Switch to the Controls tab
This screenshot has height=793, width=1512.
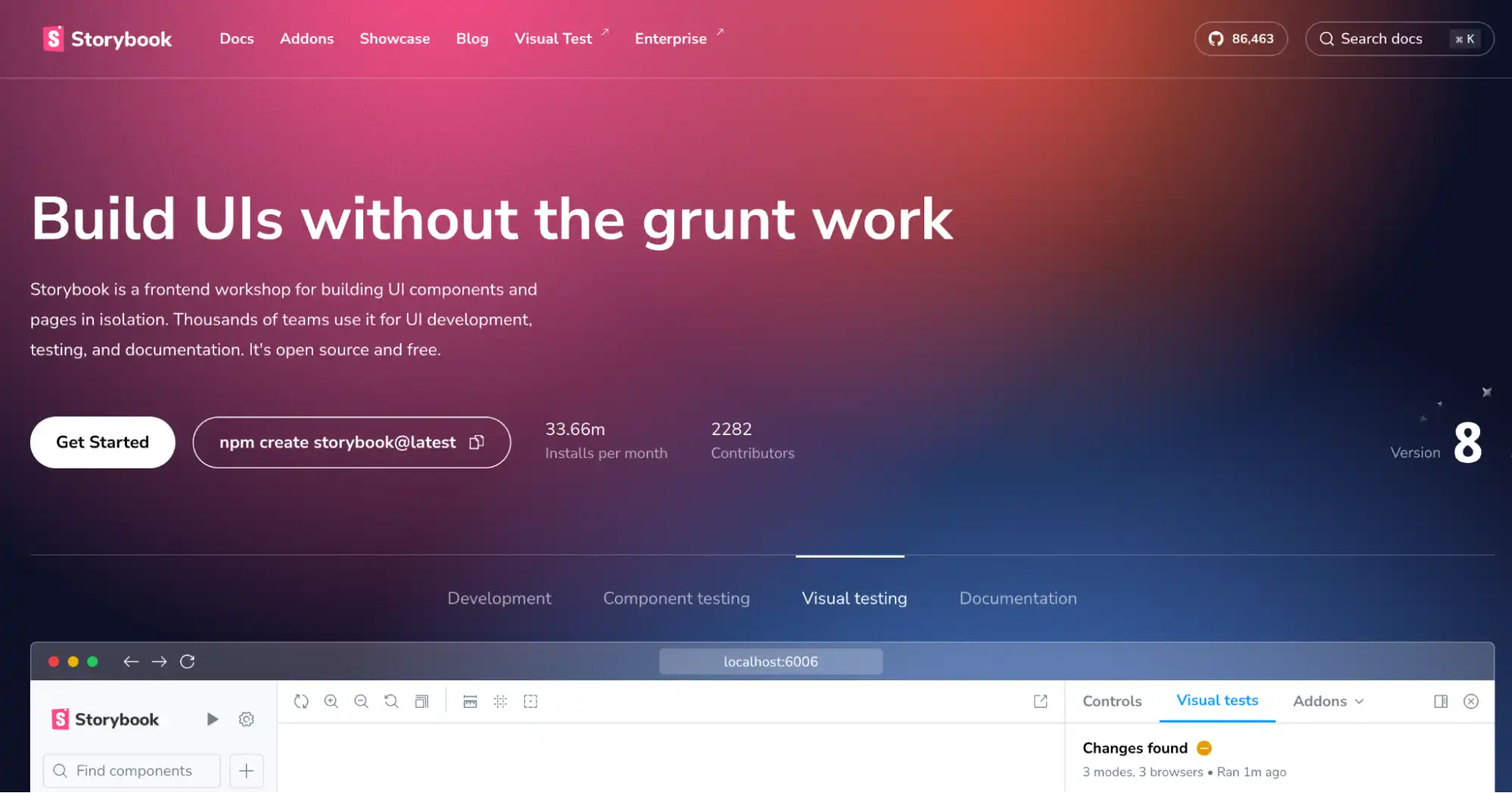coord(1111,701)
